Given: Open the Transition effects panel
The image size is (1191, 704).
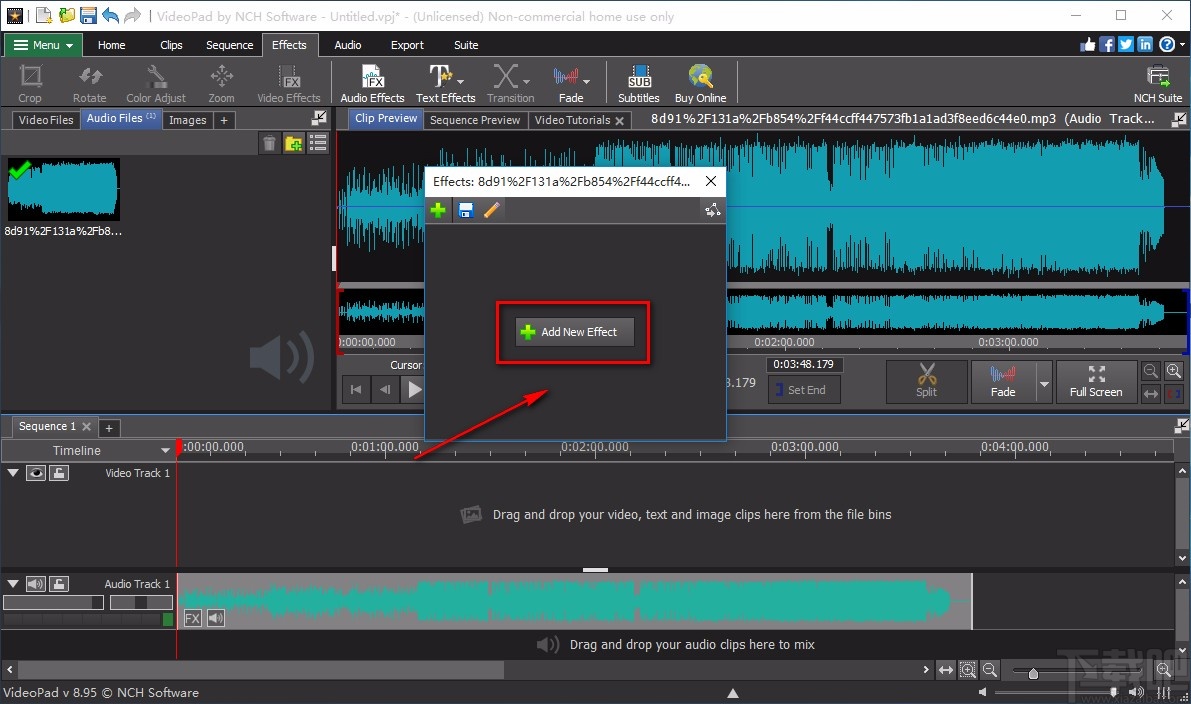Looking at the screenshot, I should point(510,82).
